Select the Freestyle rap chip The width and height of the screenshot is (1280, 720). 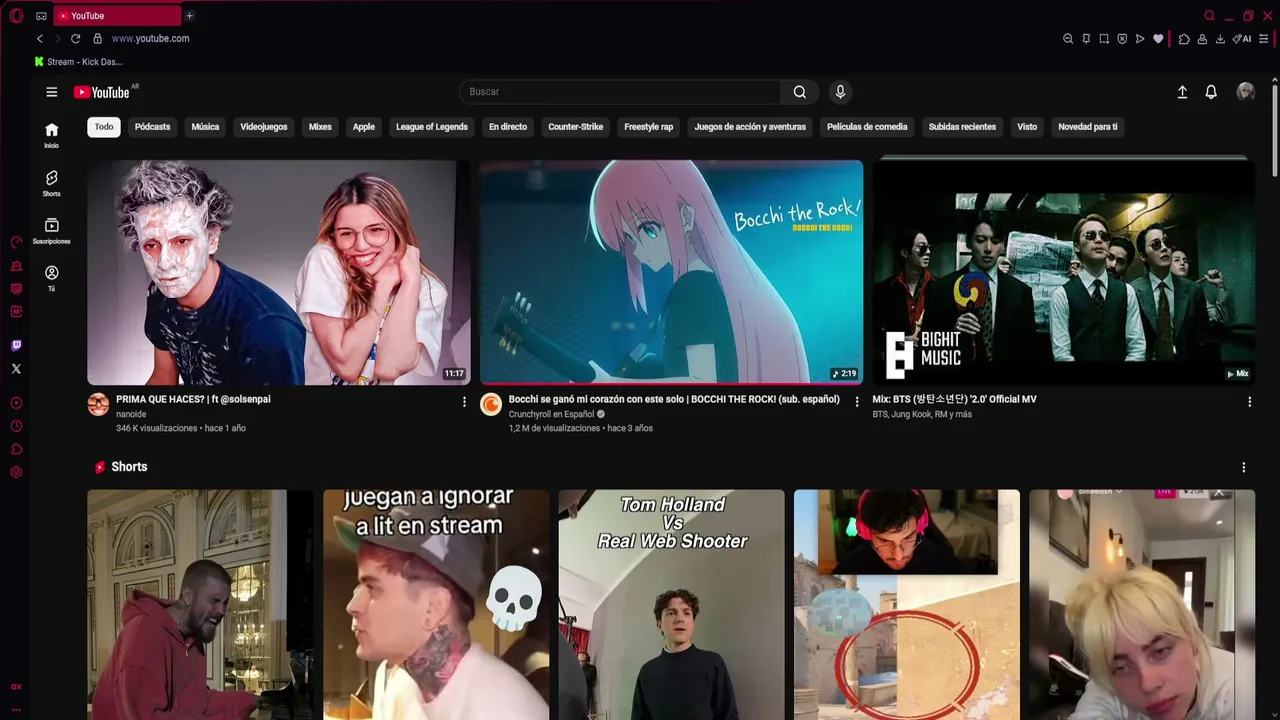tap(649, 127)
